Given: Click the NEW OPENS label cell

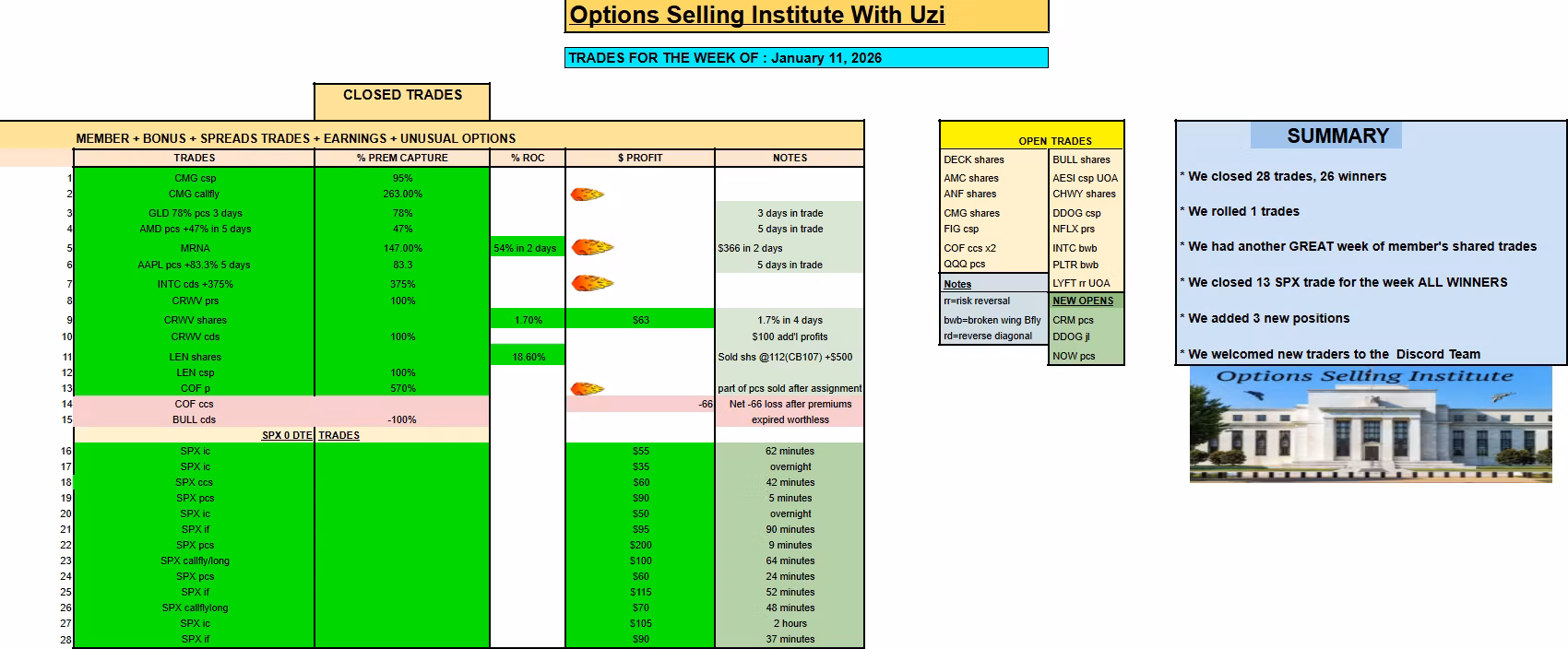Looking at the screenshot, I should point(1086,301).
